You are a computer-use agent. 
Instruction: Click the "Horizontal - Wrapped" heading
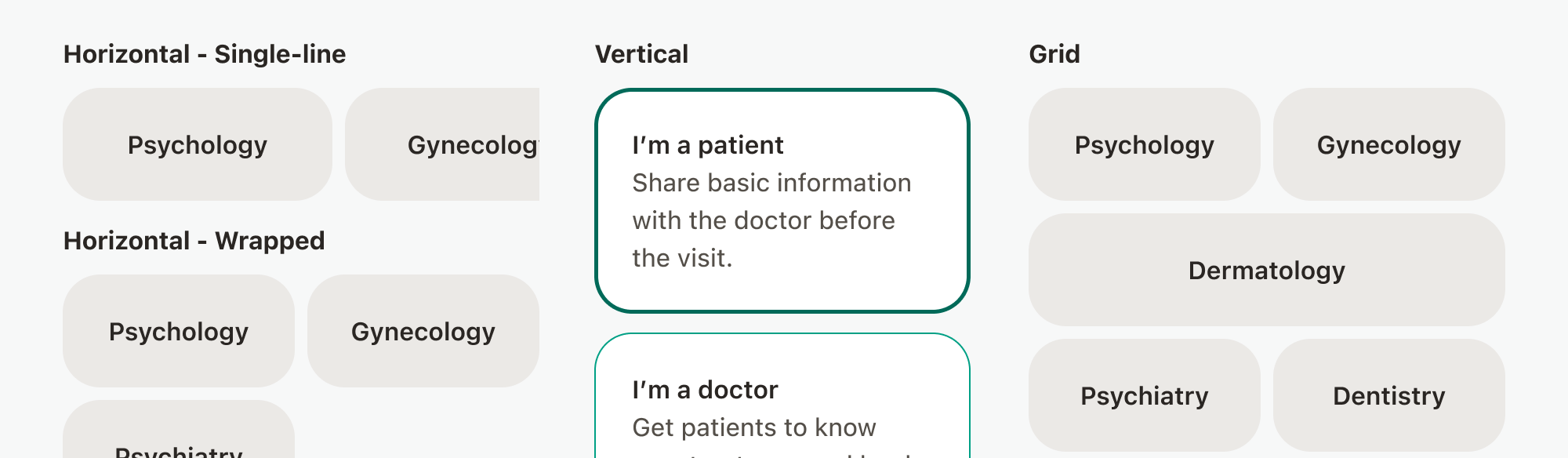point(194,241)
